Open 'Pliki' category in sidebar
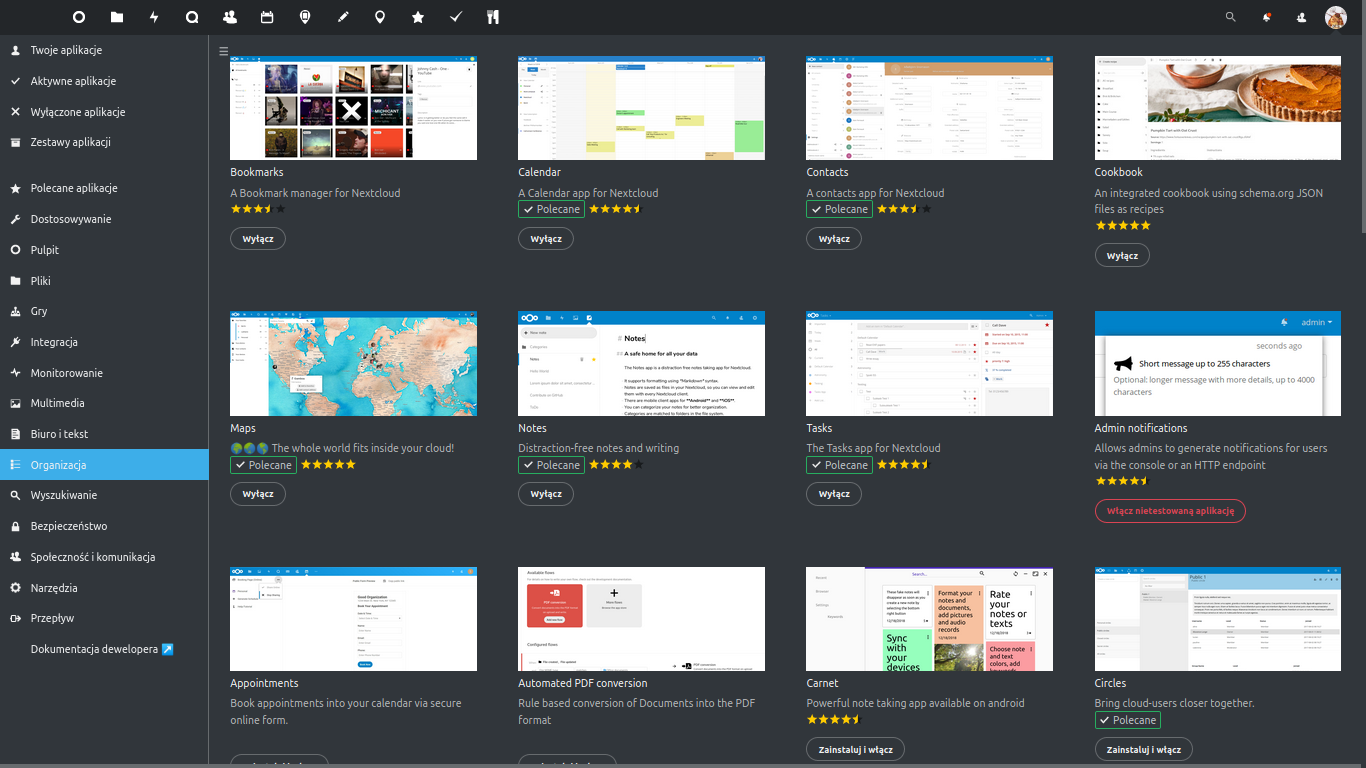The height and width of the screenshot is (768, 1366). tap(104, 281)
